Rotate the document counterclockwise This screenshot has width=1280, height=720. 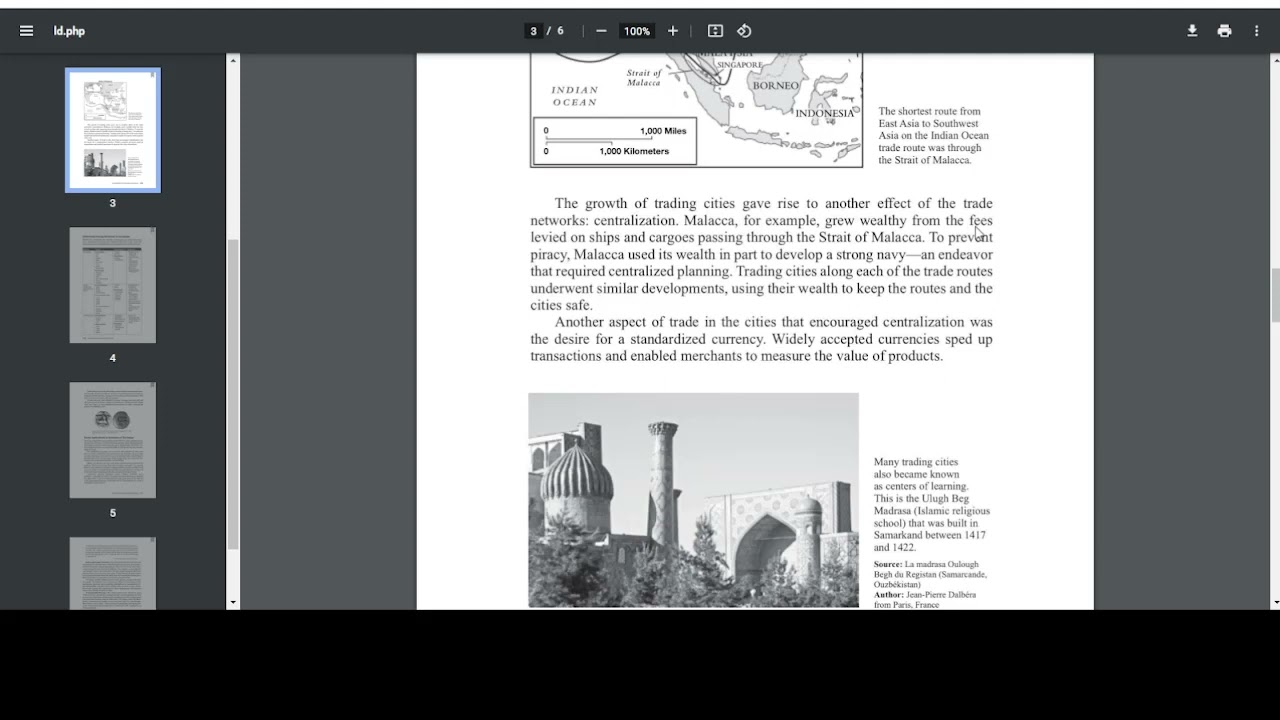click(x=744, y=31)
